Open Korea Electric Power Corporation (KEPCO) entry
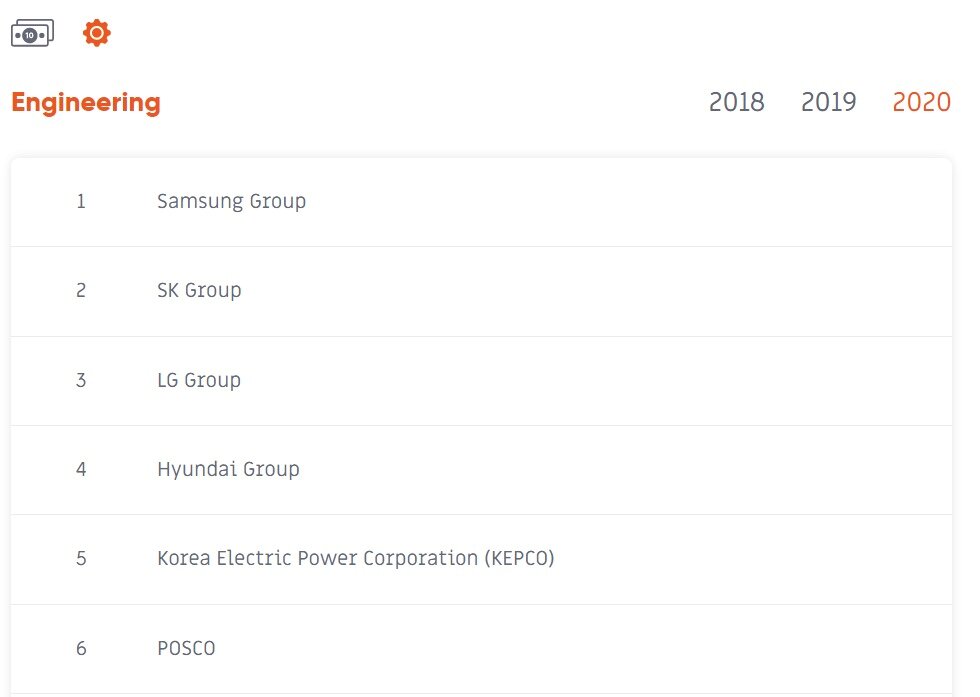The width and height of the screenshot is (980, 697). [356, 558]
